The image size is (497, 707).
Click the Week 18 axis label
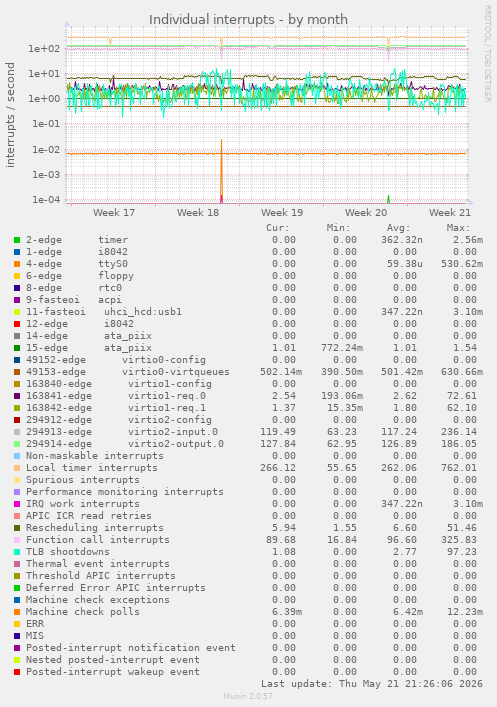point(198,212)
